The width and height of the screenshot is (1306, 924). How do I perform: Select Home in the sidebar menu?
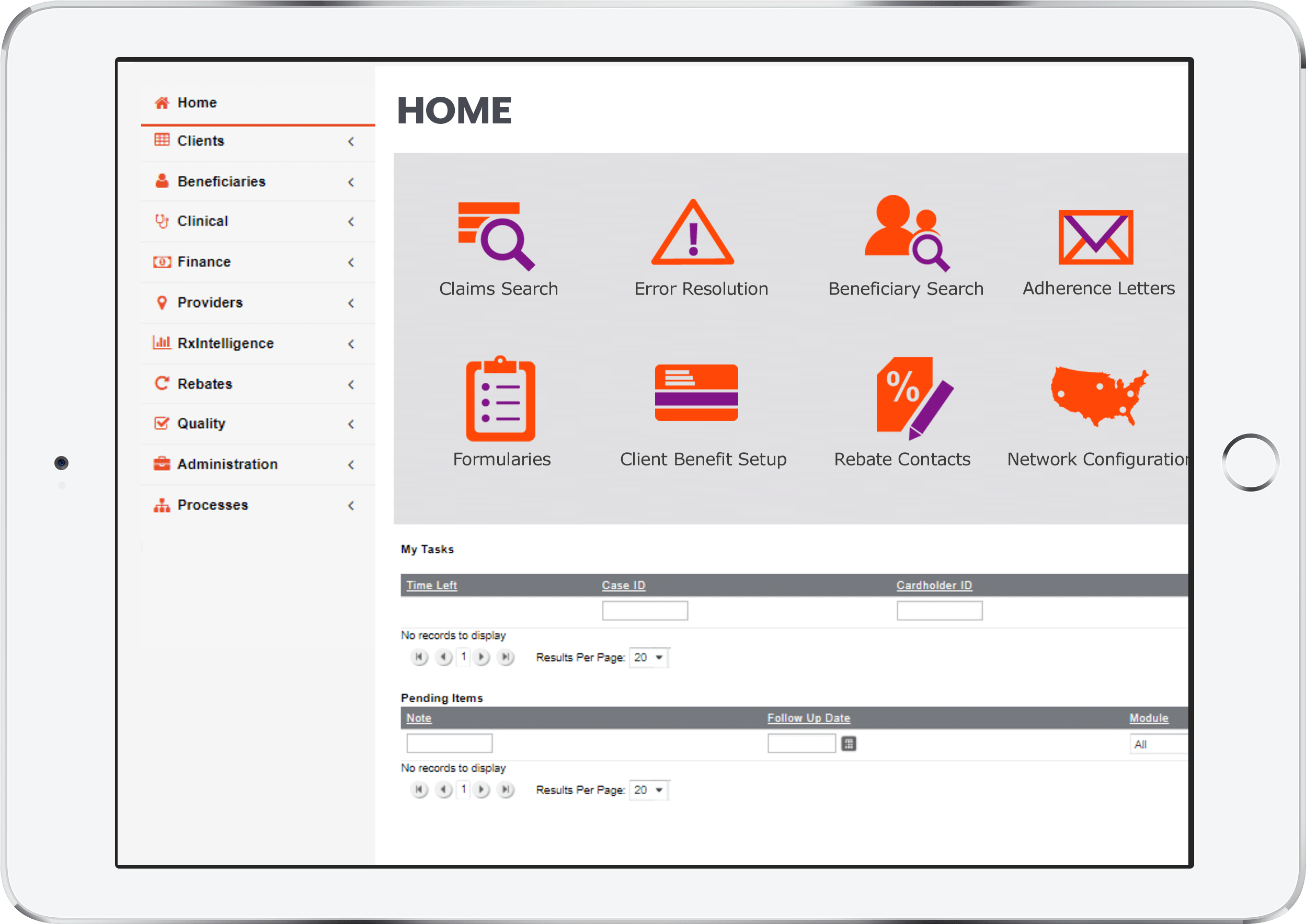click(197, 103)
